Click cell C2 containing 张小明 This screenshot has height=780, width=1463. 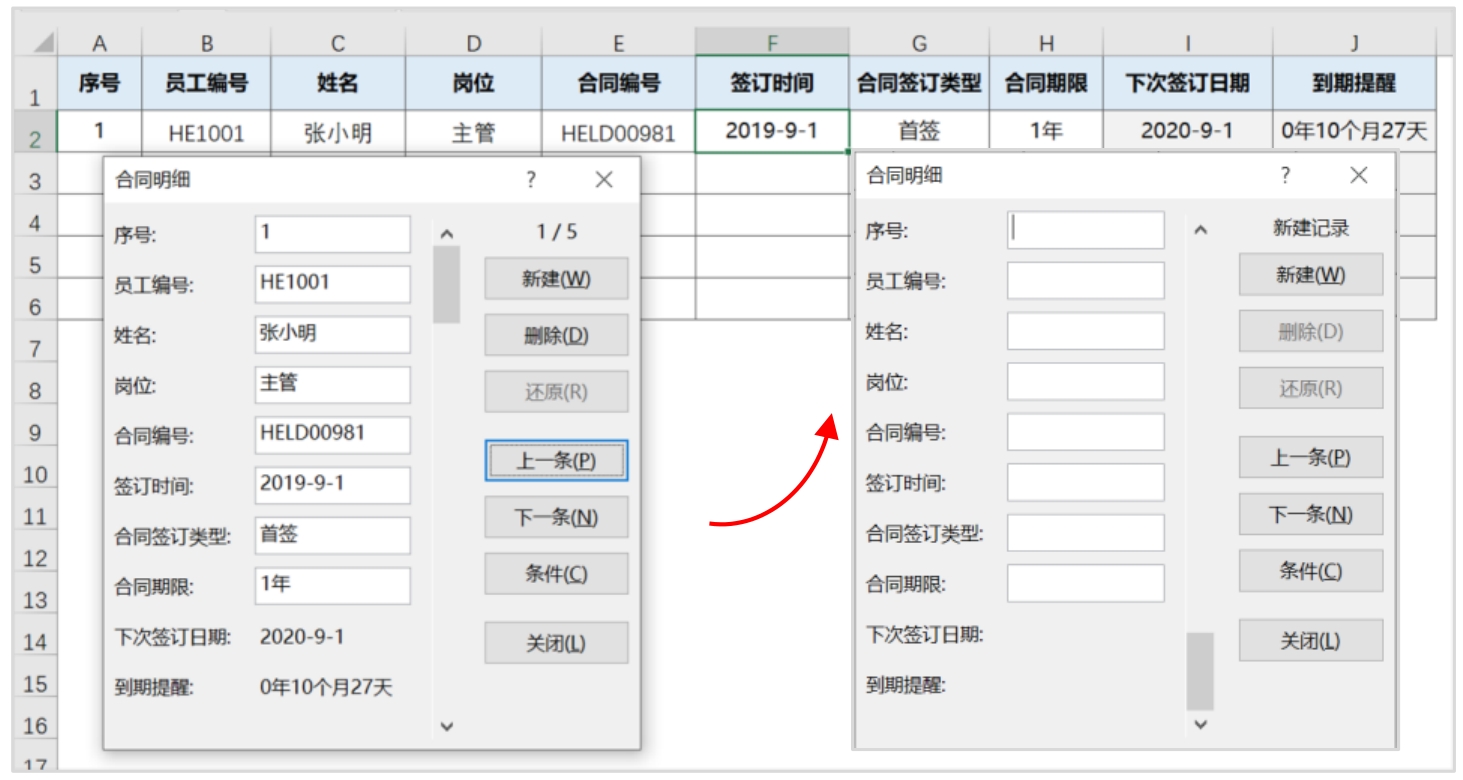[x=338, y=132]
